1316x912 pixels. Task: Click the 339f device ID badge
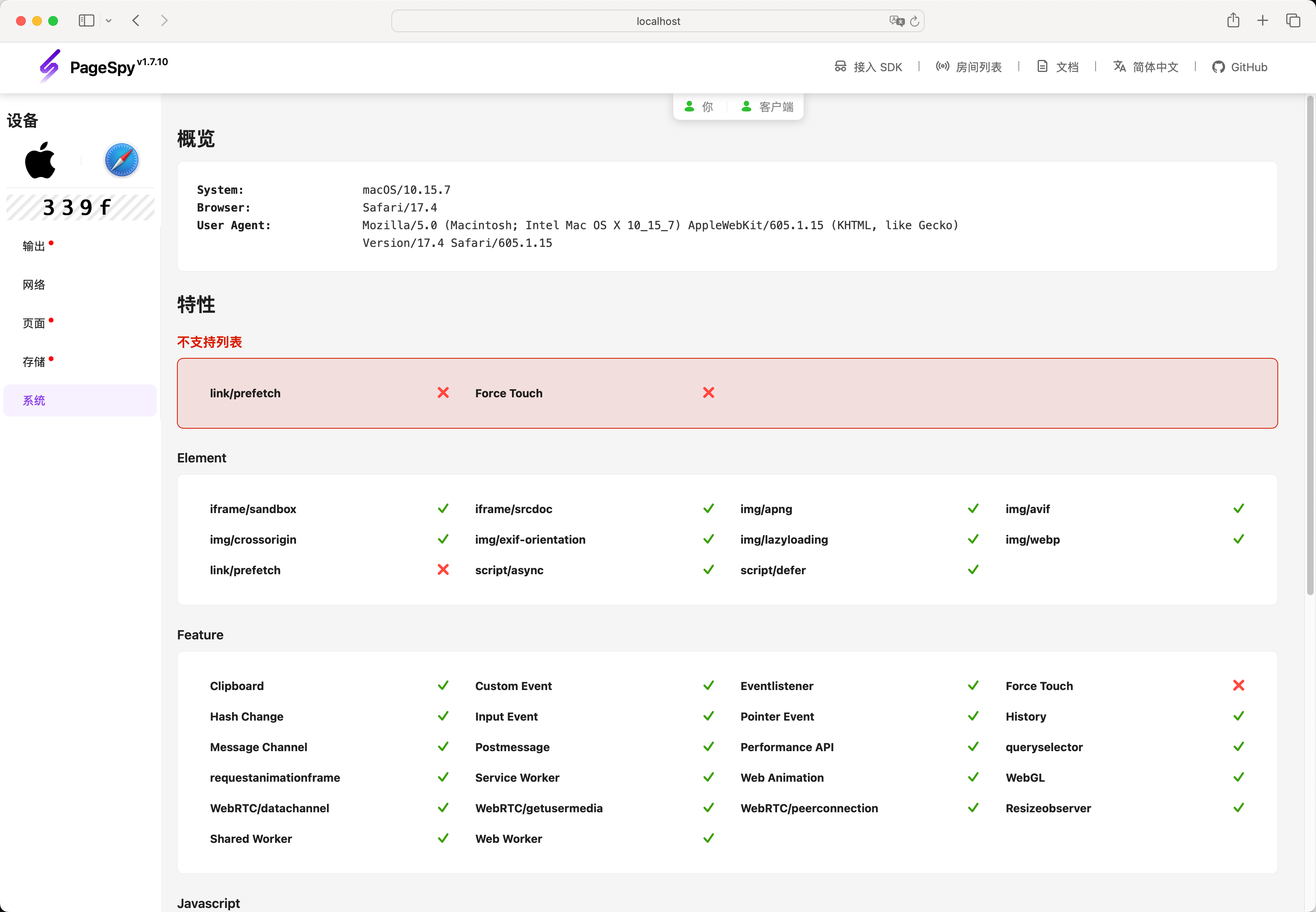tap(80, 207)
